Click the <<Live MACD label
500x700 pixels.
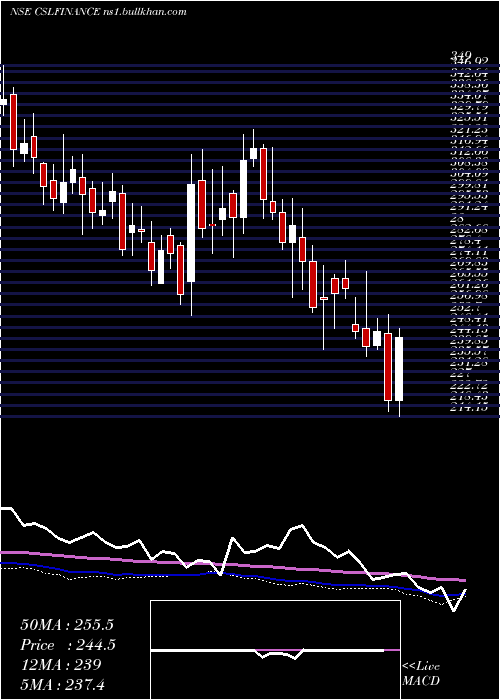[x=421, y=673]
